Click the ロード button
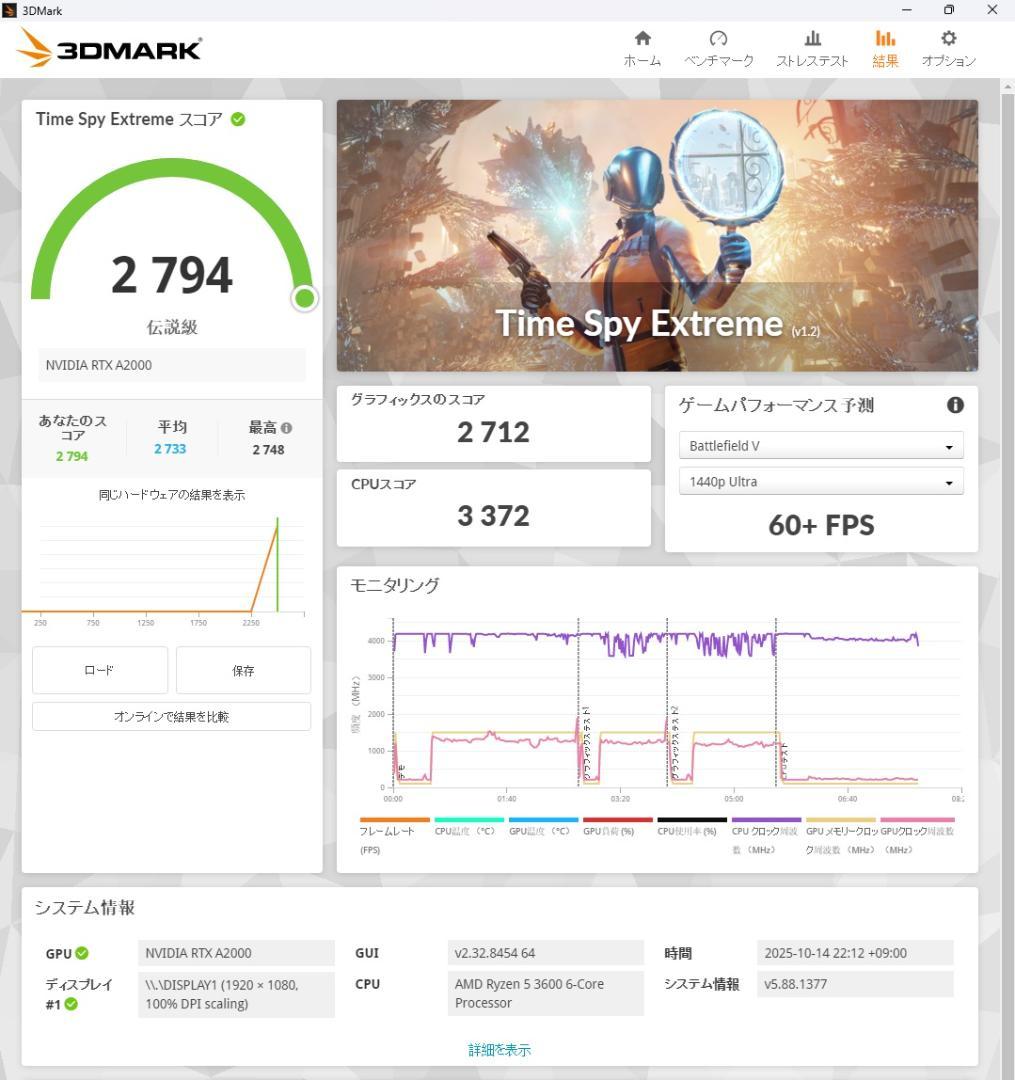 coord(100,670)
